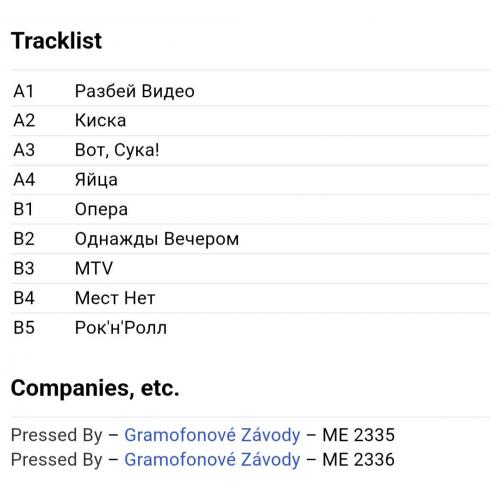Click the B3 position label
Image resolution: width=500 pixels, height=500 pixels.
(24, 269)
